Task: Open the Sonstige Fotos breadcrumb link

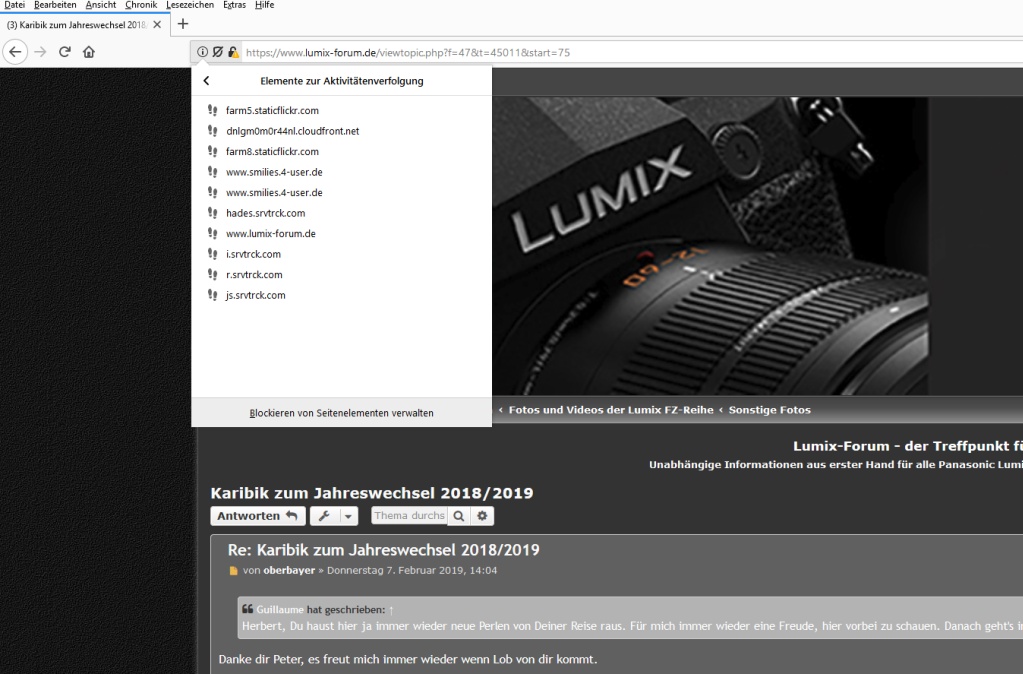Action: click(x=769, y=410)
